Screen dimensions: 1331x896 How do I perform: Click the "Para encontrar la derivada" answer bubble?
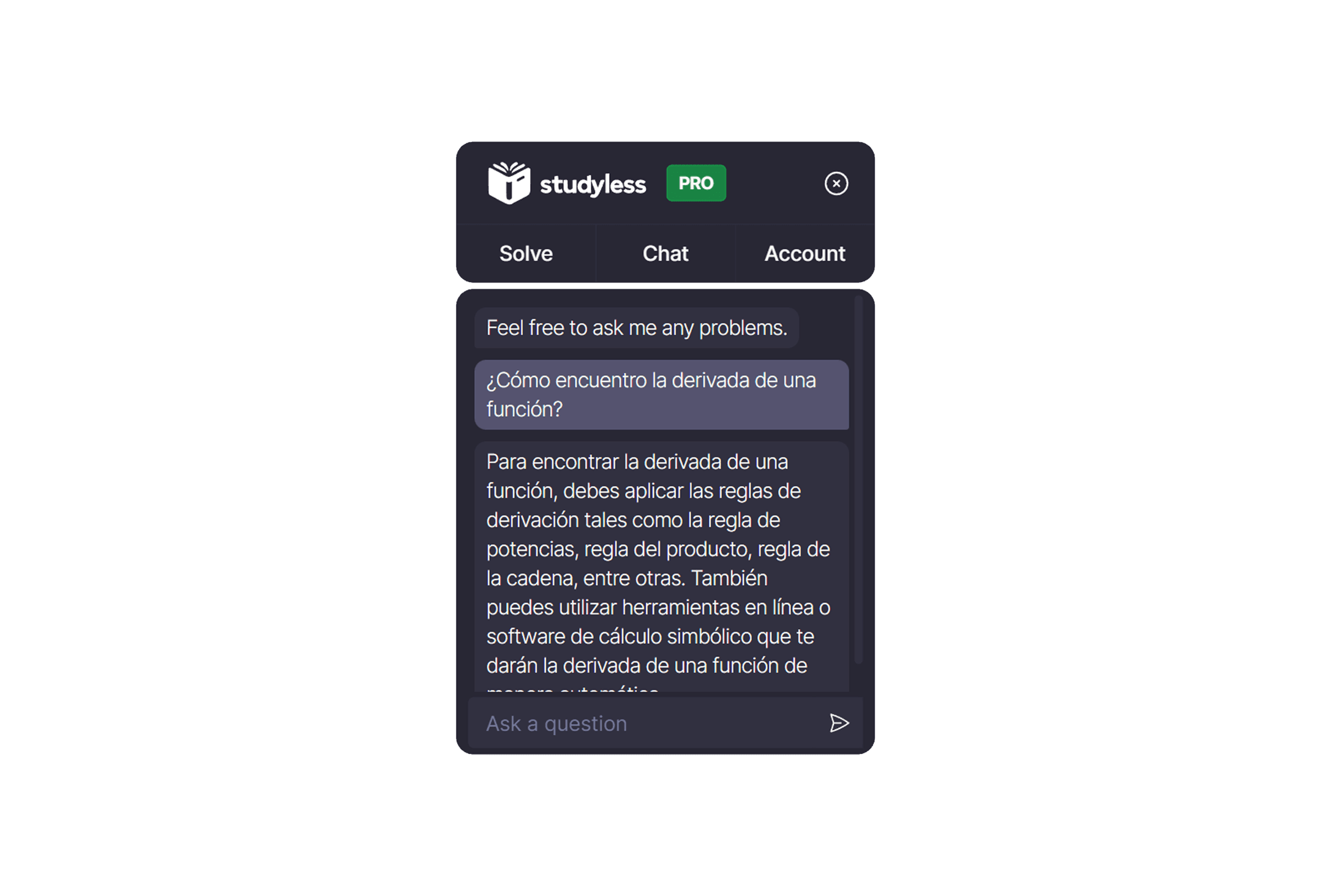661,567
